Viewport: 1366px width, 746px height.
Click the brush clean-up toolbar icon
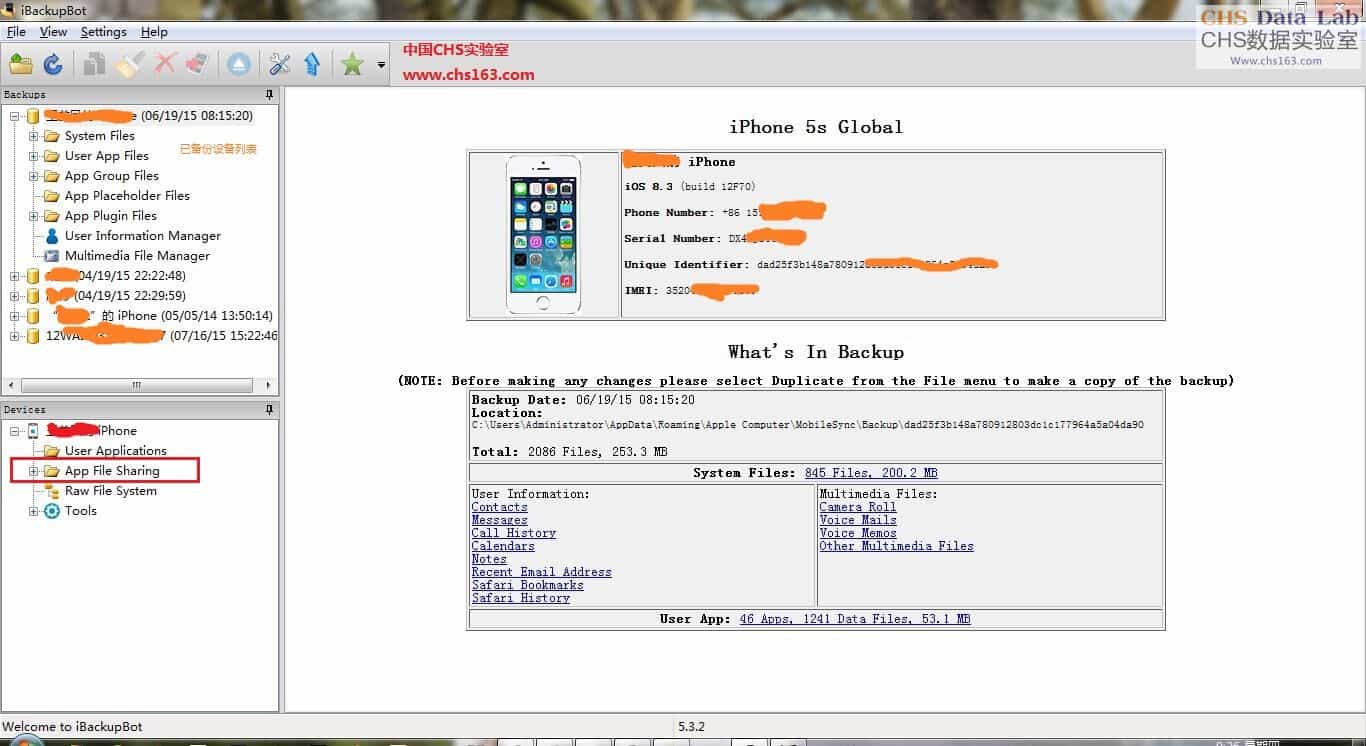(x=129, y=65)
